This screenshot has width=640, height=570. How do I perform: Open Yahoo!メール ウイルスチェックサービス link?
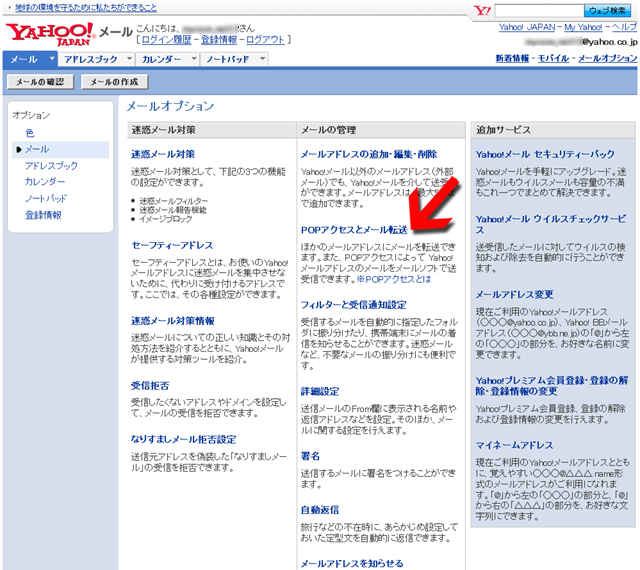pyautogui.click(x=551, y=225)
